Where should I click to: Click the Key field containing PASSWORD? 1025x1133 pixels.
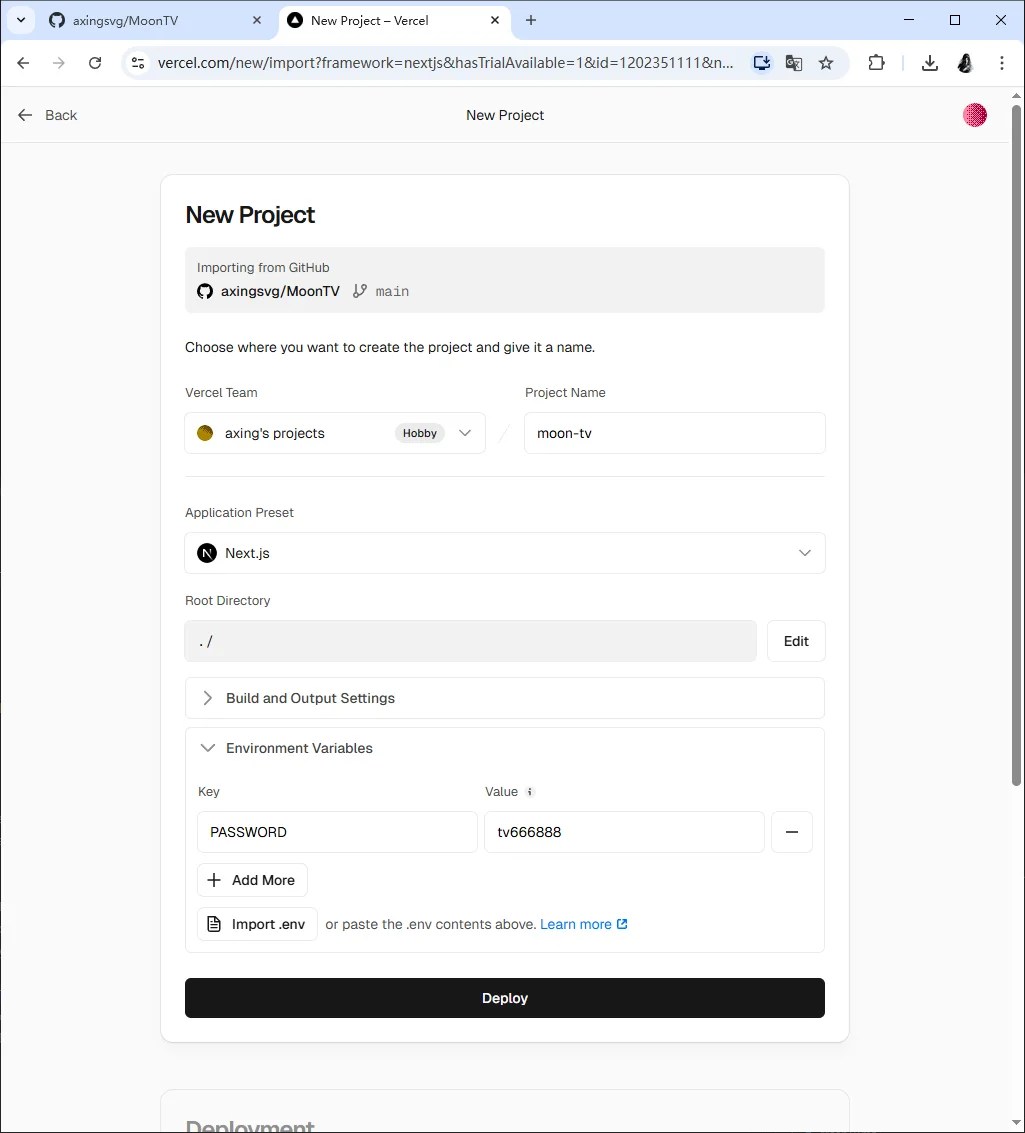click(337, 832)
